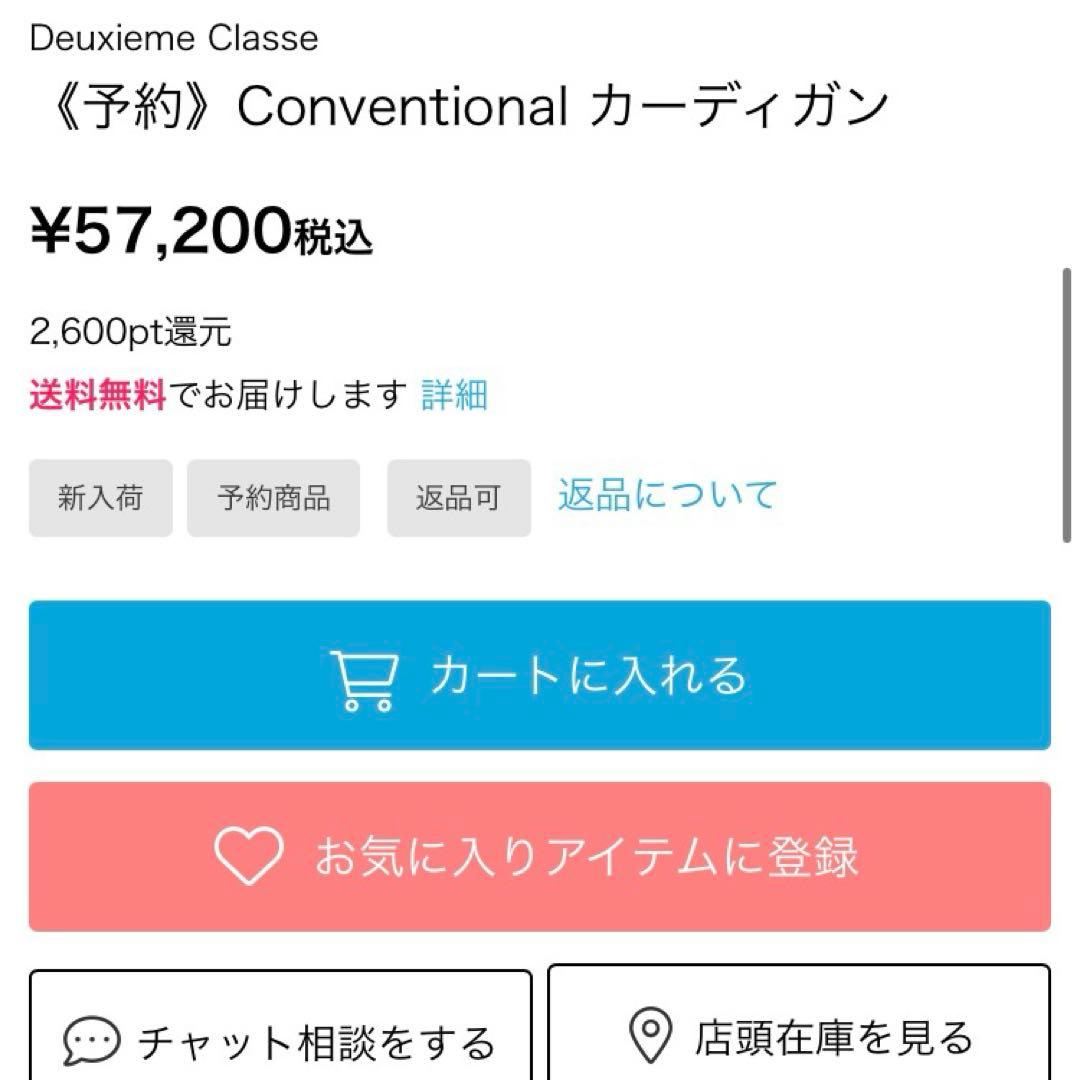This screenshot has height=1080, width=1080.
Task: Click the map pin location icon
Action: [651, 1037]
